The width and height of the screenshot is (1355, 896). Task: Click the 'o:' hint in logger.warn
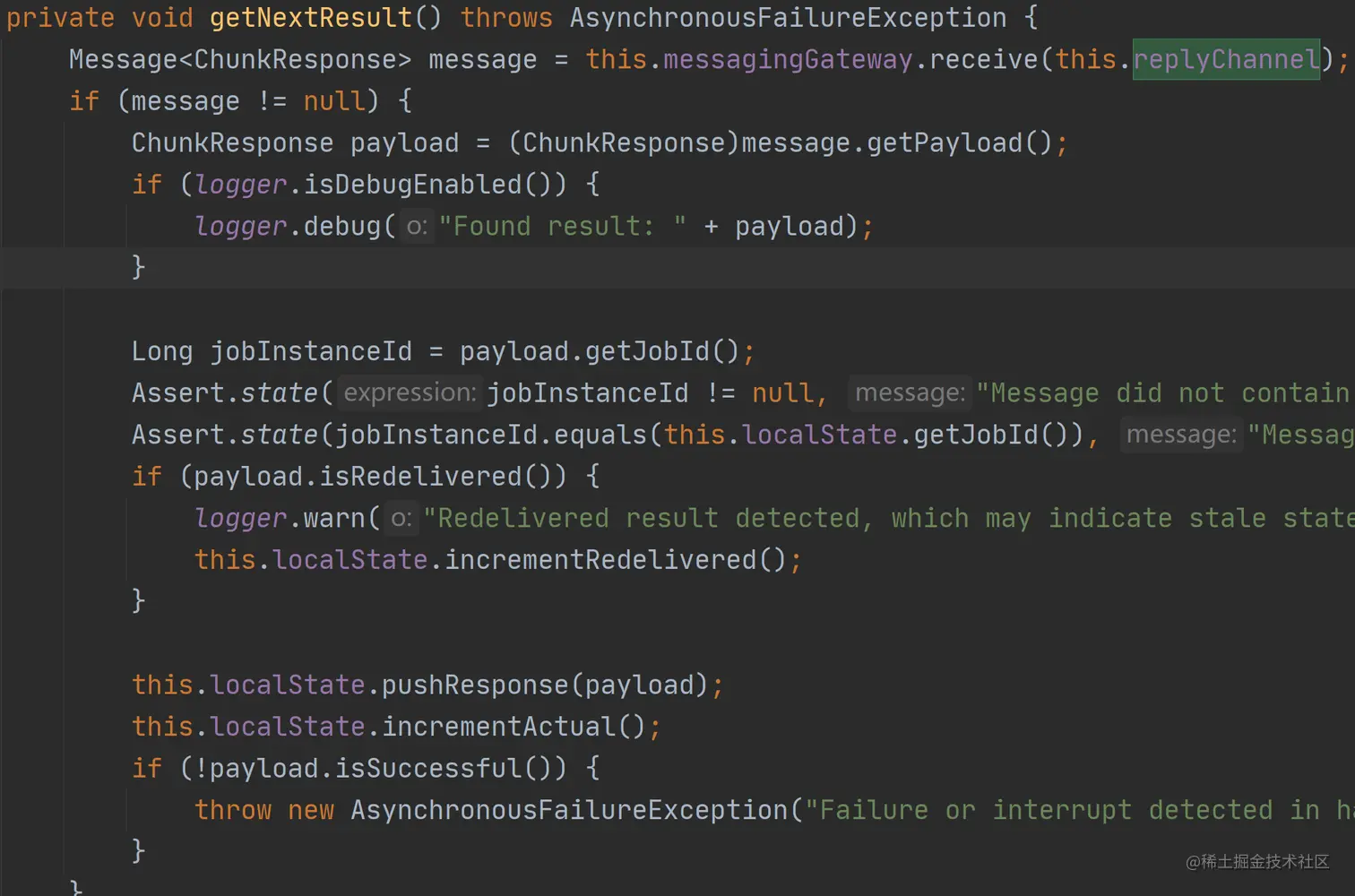(401, 518)
